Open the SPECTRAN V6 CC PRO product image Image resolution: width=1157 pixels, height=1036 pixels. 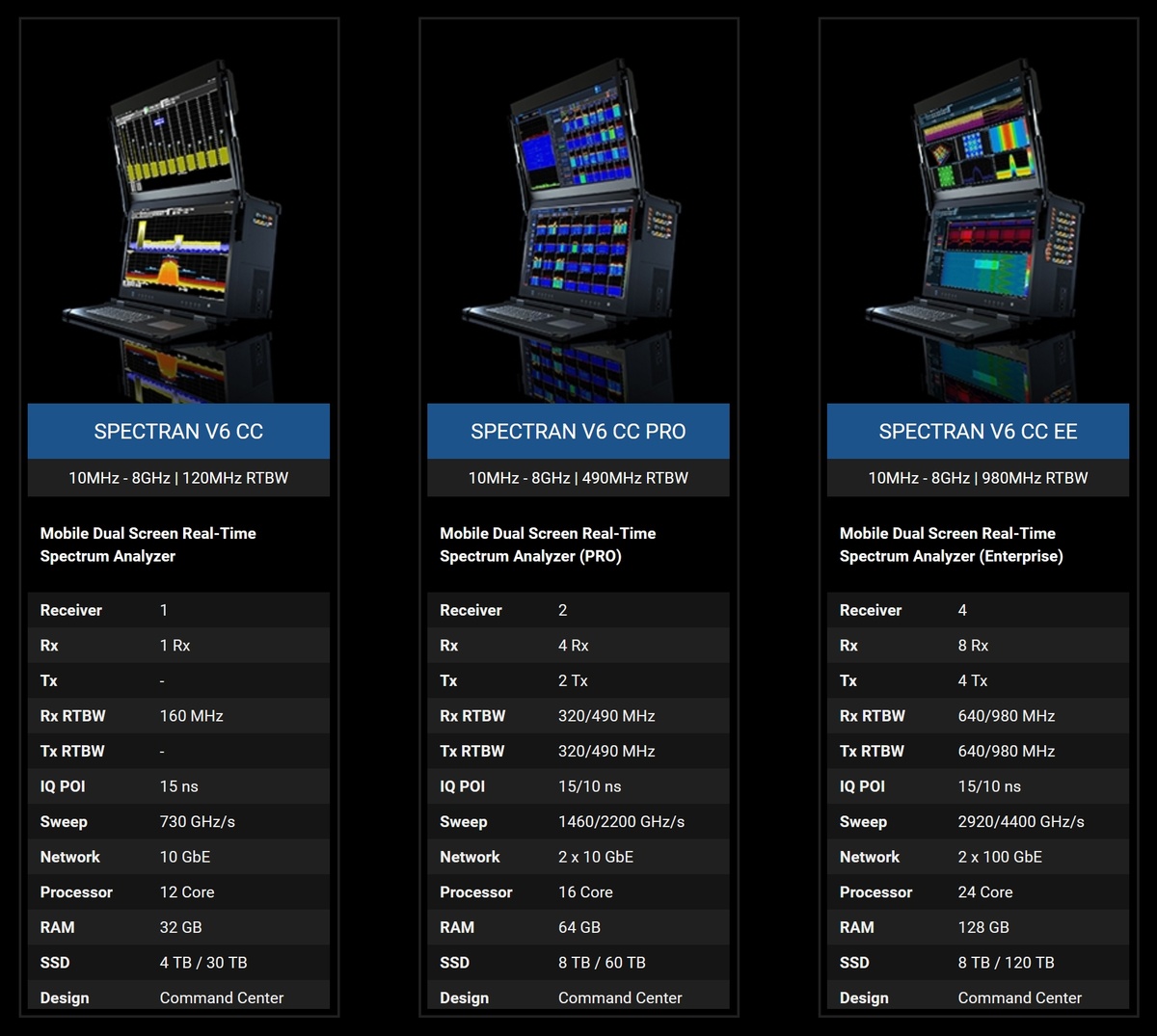pos(578,214)
